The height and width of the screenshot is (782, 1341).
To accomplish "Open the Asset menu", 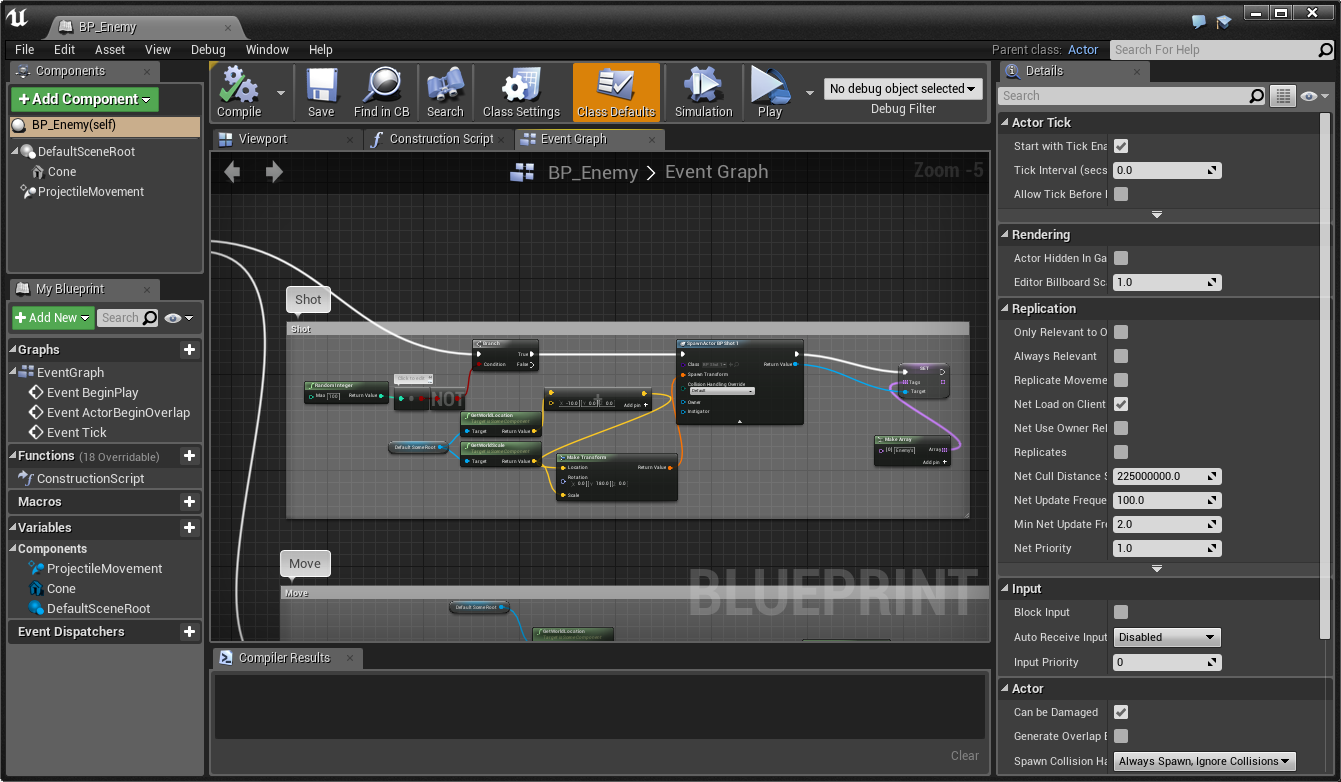I will pyautogui.click(x=110, y=50).
